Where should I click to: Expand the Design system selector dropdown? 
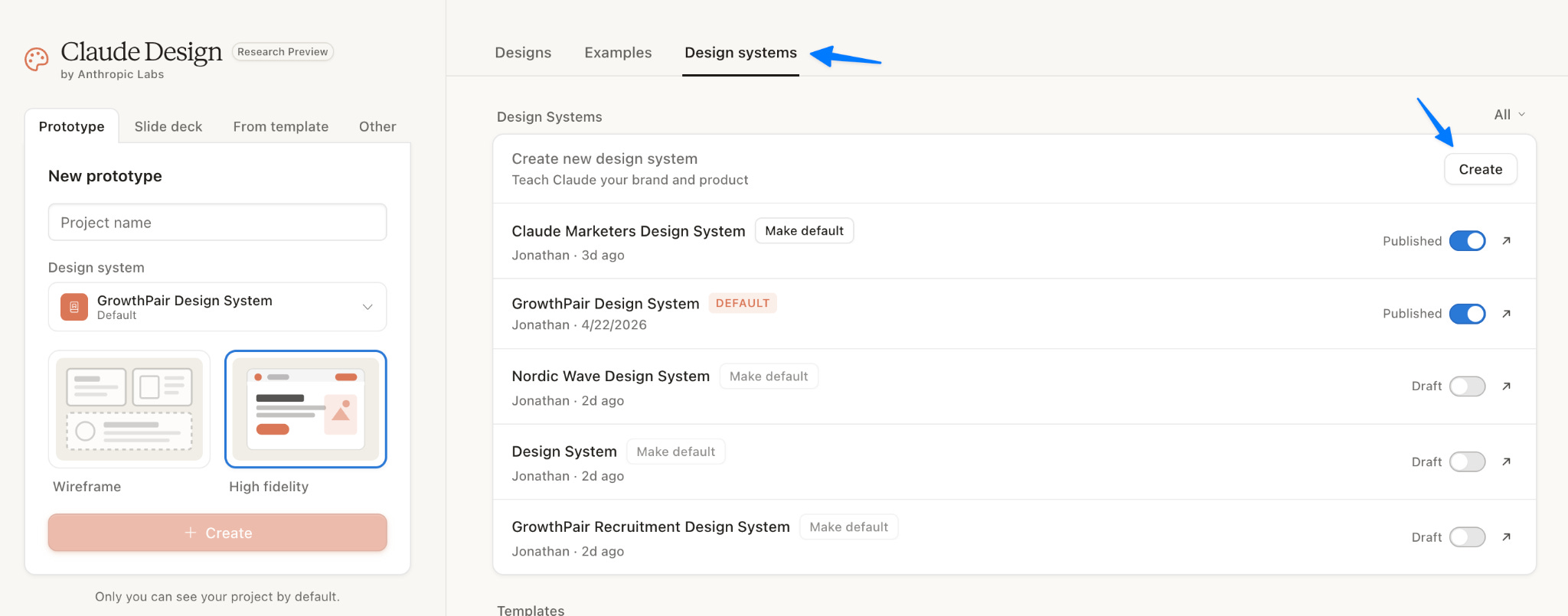217,307
